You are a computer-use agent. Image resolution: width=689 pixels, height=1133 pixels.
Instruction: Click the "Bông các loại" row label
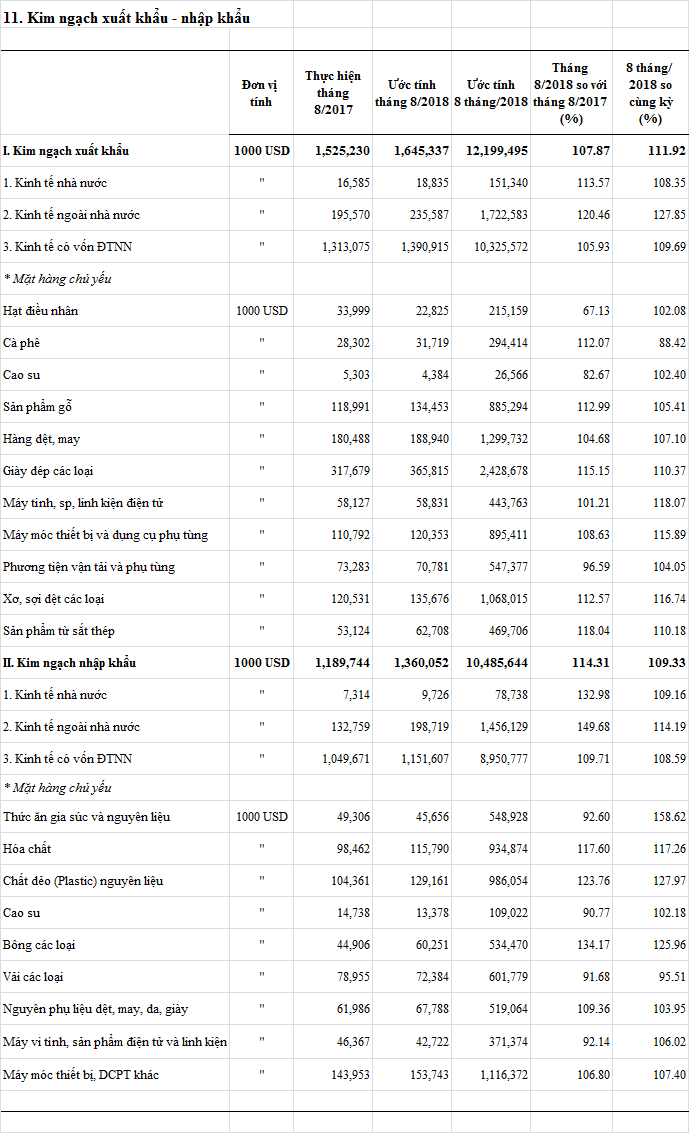39,945
